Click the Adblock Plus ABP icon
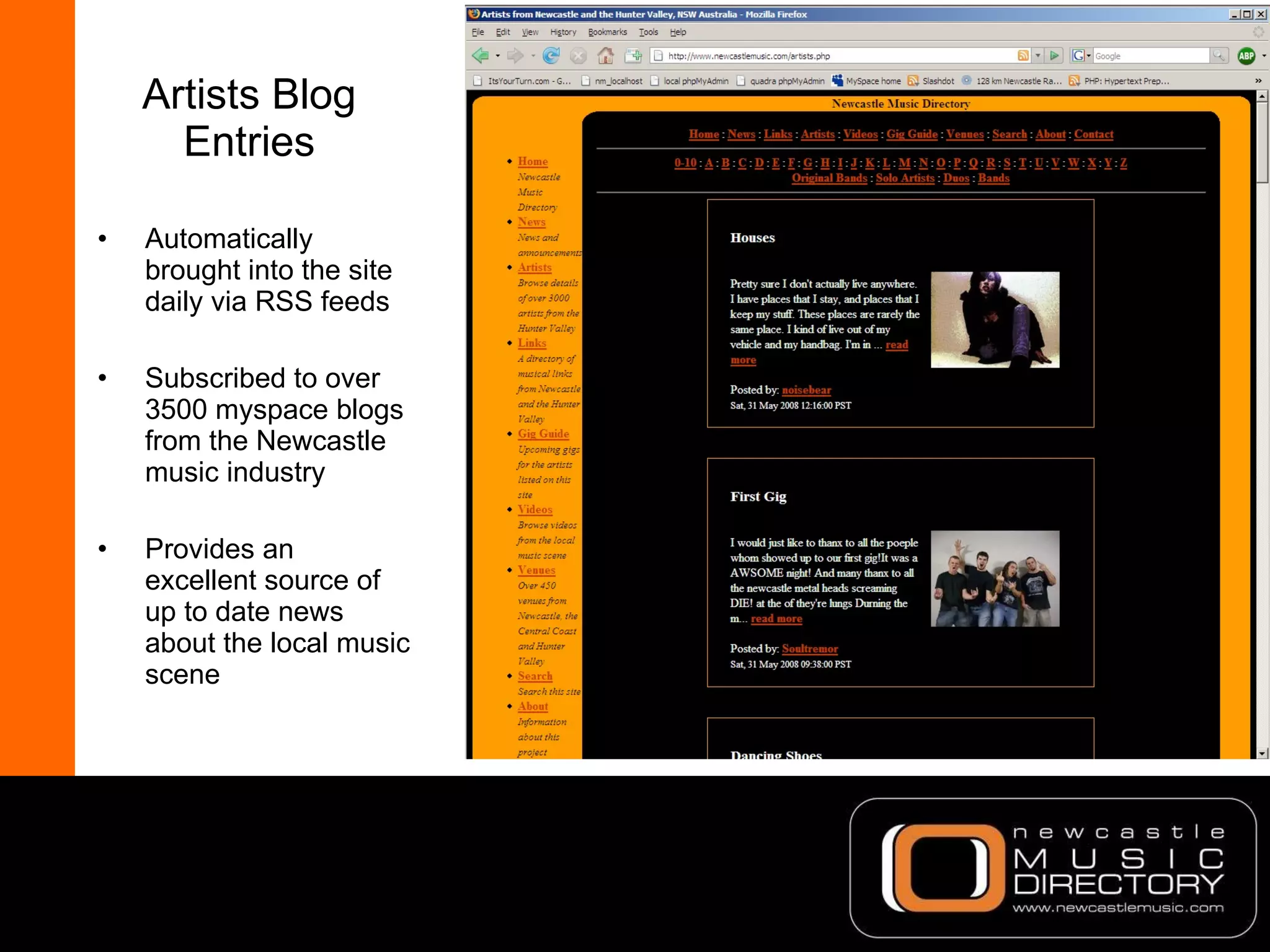The width and height of the screenshot is (1270, 952). [x=1246, y=56]
